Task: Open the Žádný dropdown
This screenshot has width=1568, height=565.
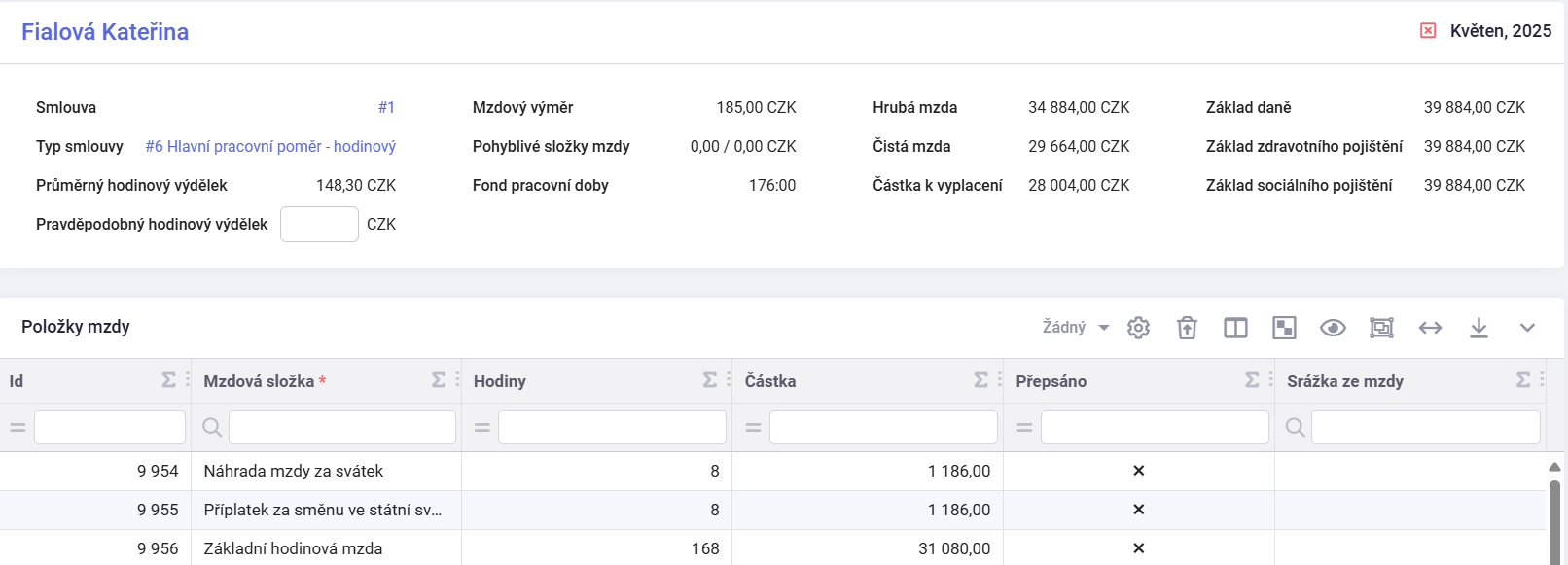Action: point(1076,328)
